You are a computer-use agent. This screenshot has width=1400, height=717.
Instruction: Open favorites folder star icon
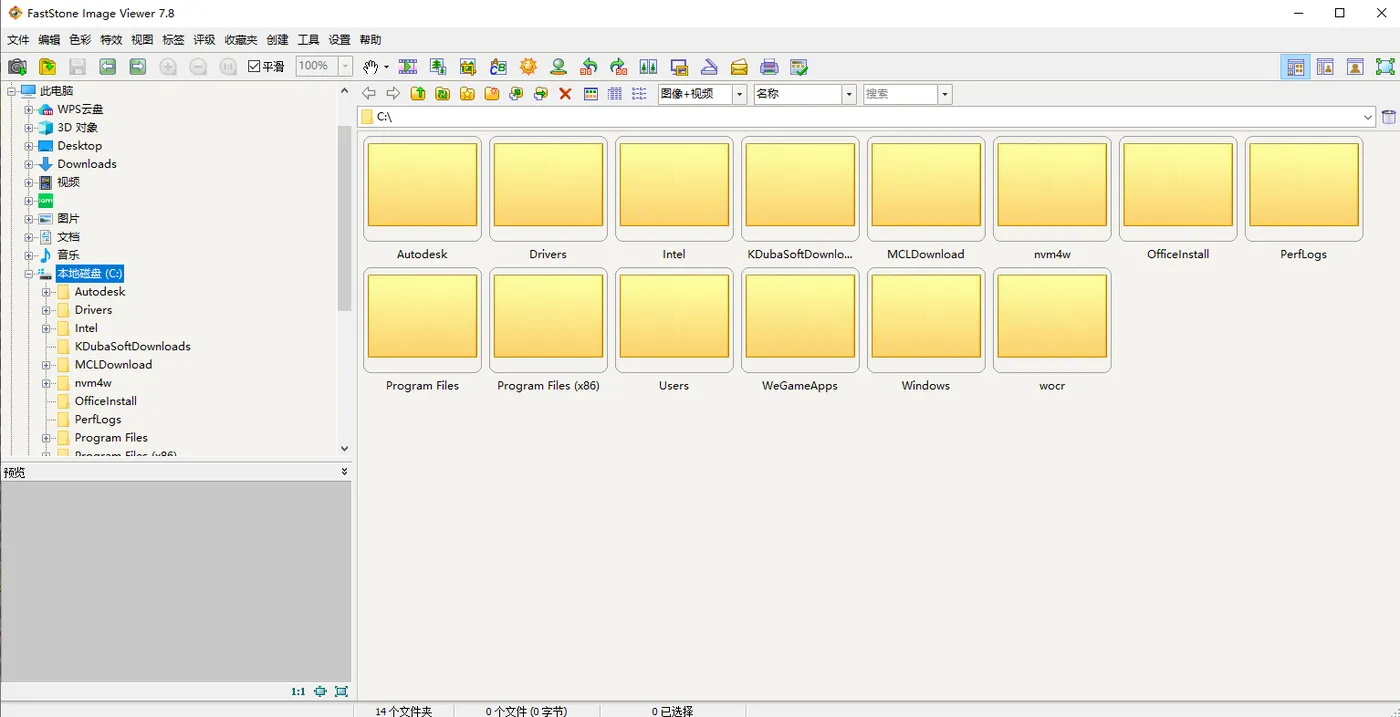[467, 94]
